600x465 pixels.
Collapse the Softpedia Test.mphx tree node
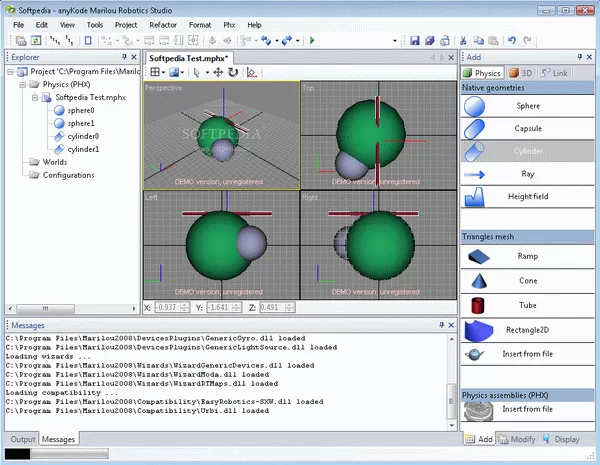(x=35, y=98)
